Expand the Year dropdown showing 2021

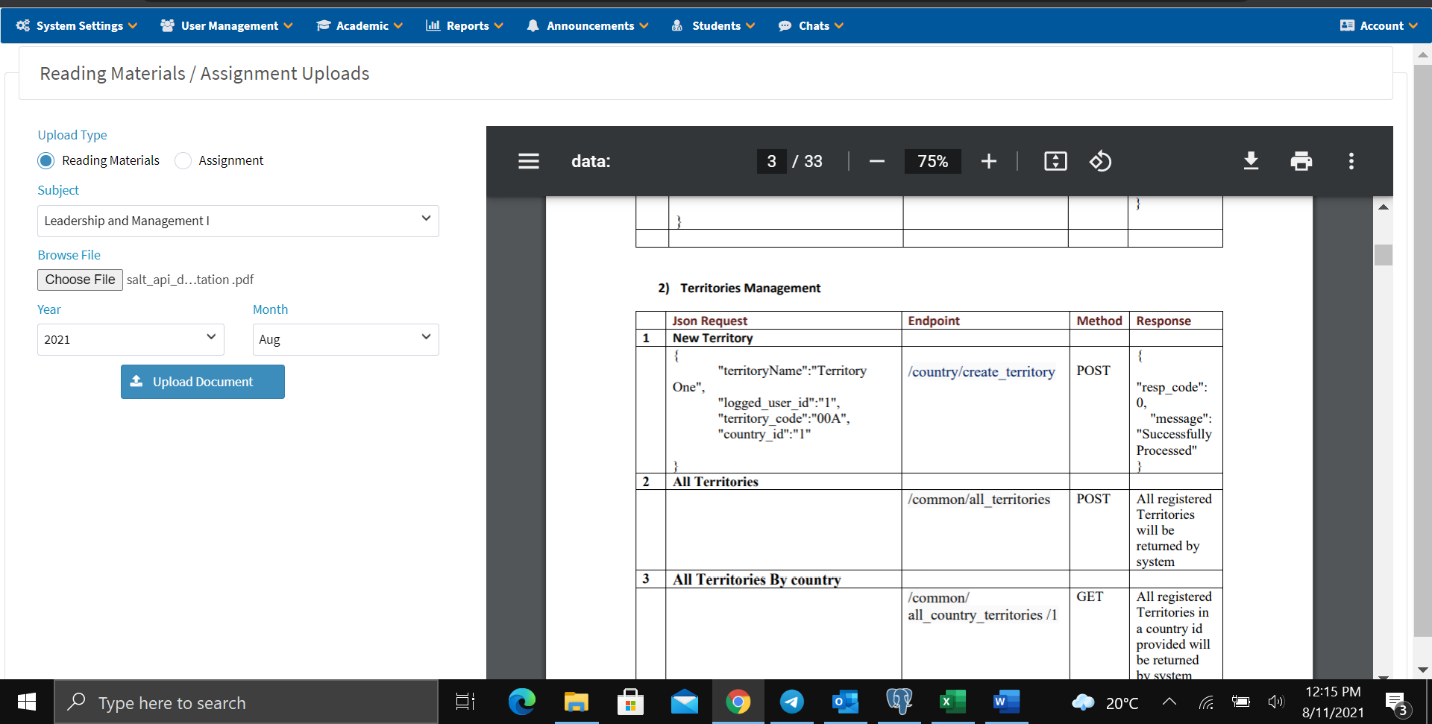click(130, 339)
